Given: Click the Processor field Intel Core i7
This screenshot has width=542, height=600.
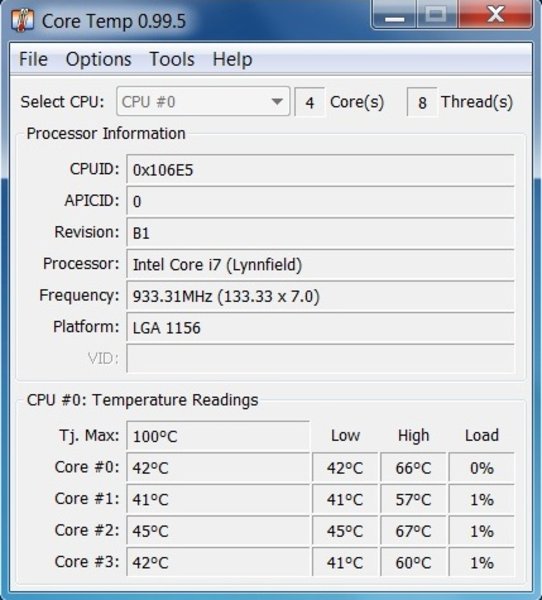Looking at the screenshot, I should point(320,264).
